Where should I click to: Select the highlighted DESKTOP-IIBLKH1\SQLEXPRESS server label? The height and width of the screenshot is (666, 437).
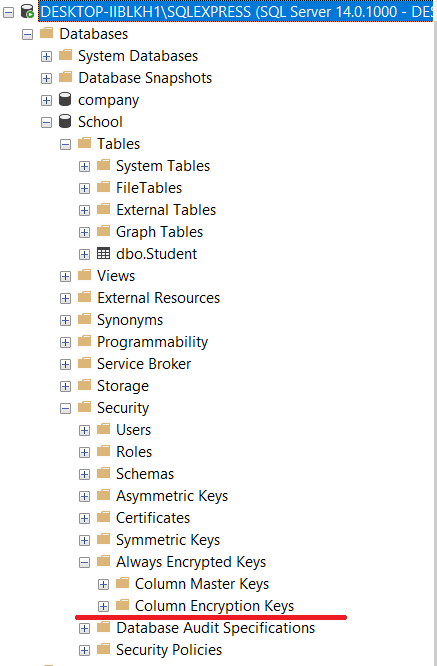[236, 11]
